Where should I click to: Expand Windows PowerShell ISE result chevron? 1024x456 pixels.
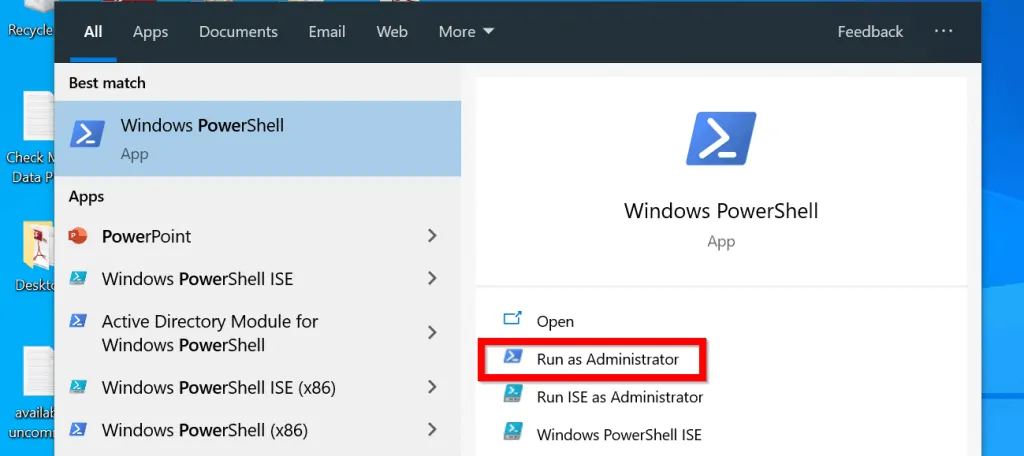tap(432, 279)
